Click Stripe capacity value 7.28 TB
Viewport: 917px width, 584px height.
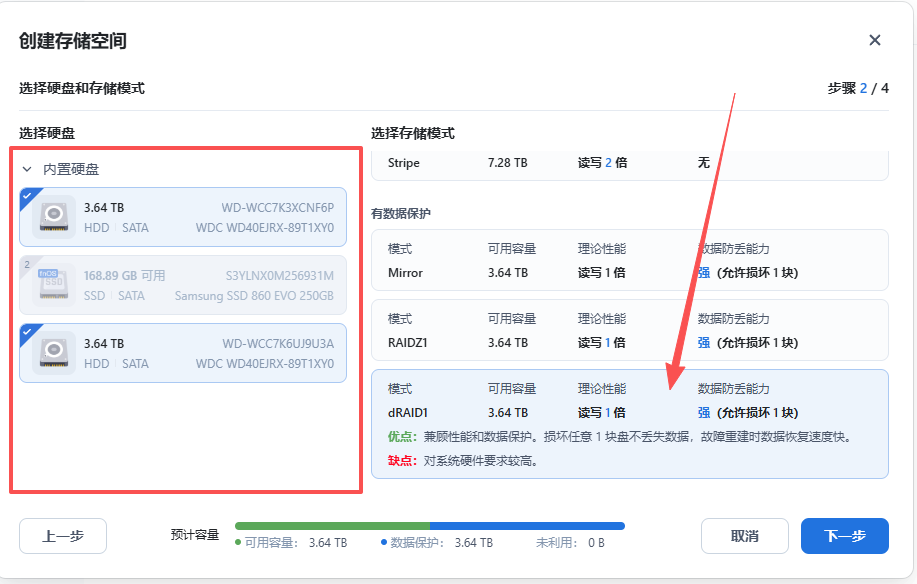pyautogui.click(x=508, y=163)
